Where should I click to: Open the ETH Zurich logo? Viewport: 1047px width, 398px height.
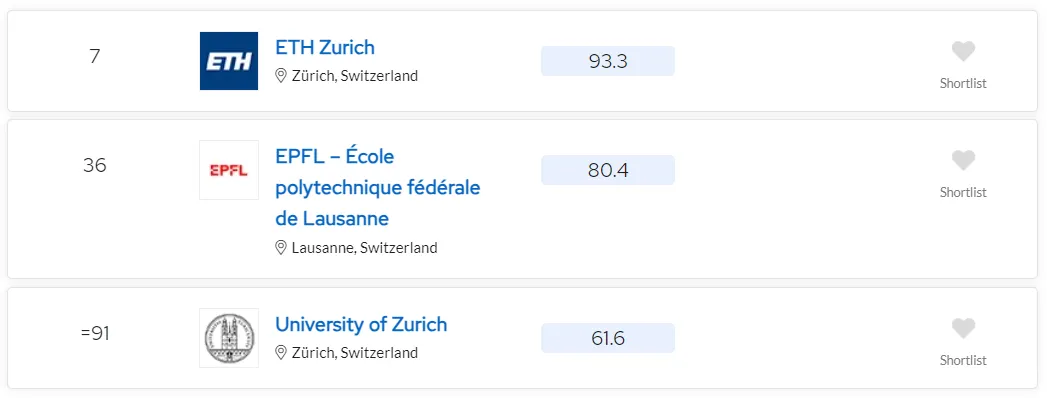[229, 61]
